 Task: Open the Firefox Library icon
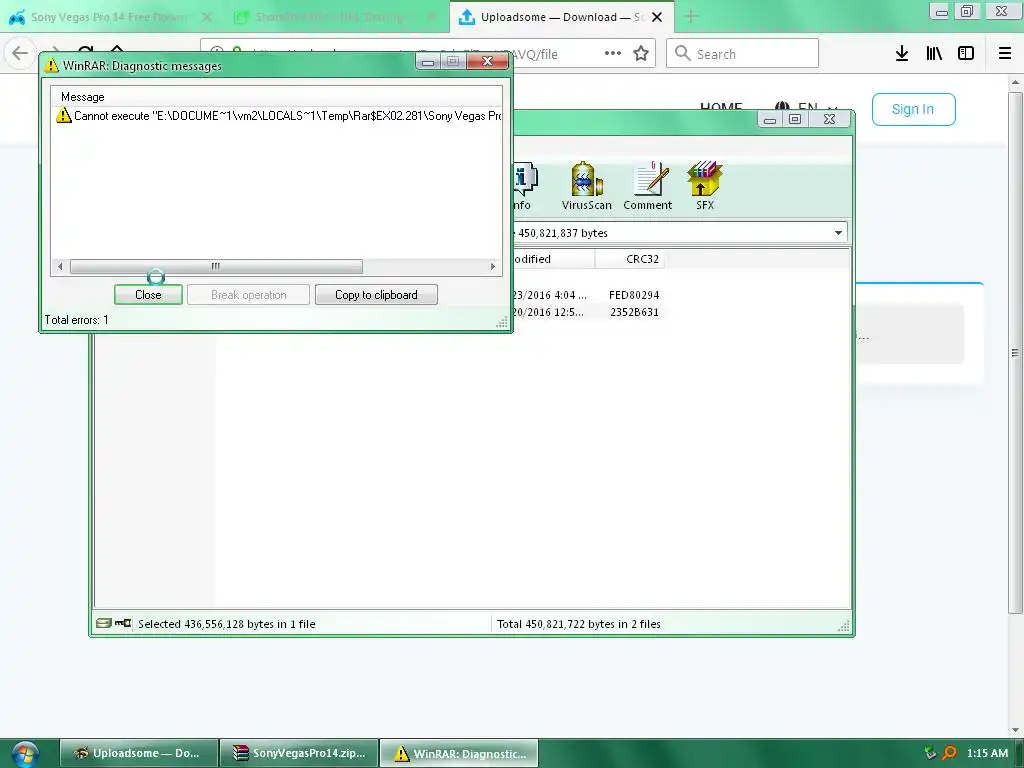click(934, 54)
